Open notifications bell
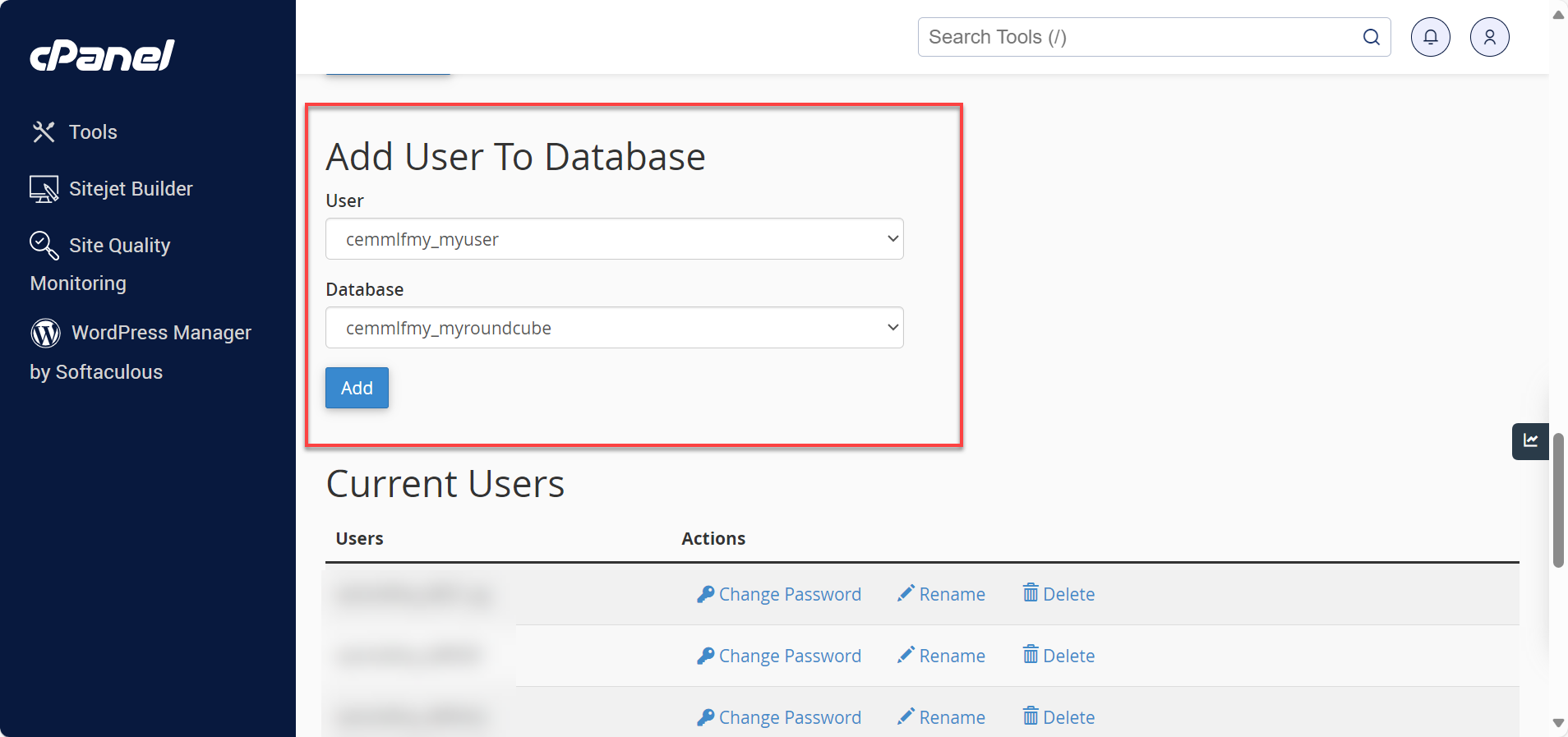 click(x=1431, y=37)
